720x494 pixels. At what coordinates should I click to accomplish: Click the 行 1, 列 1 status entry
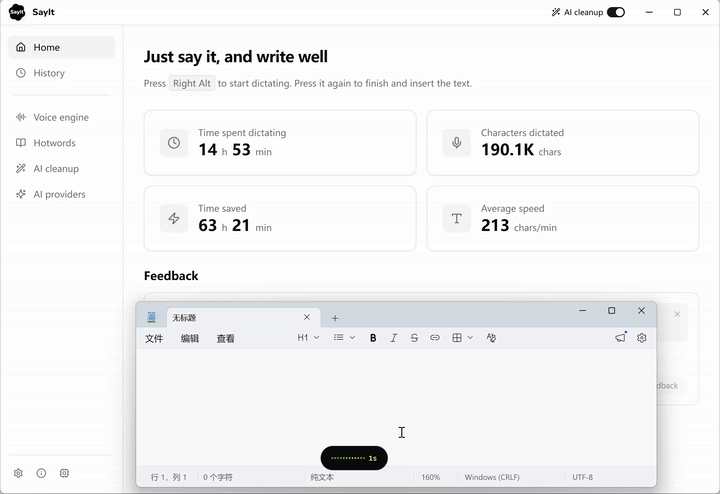[x=169, y=477]
